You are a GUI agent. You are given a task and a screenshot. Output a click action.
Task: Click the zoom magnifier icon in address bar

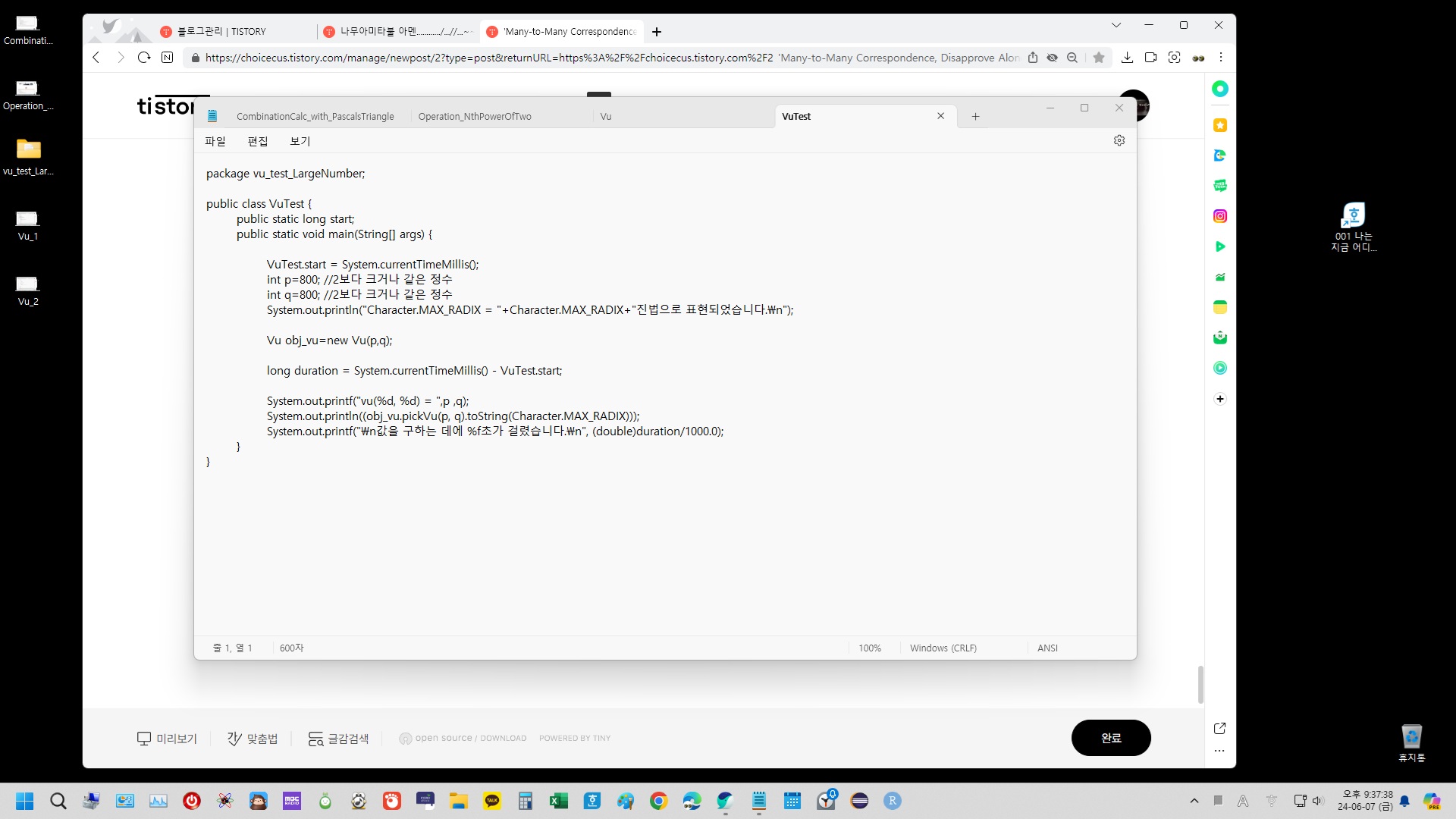(x=1072, y=58)
